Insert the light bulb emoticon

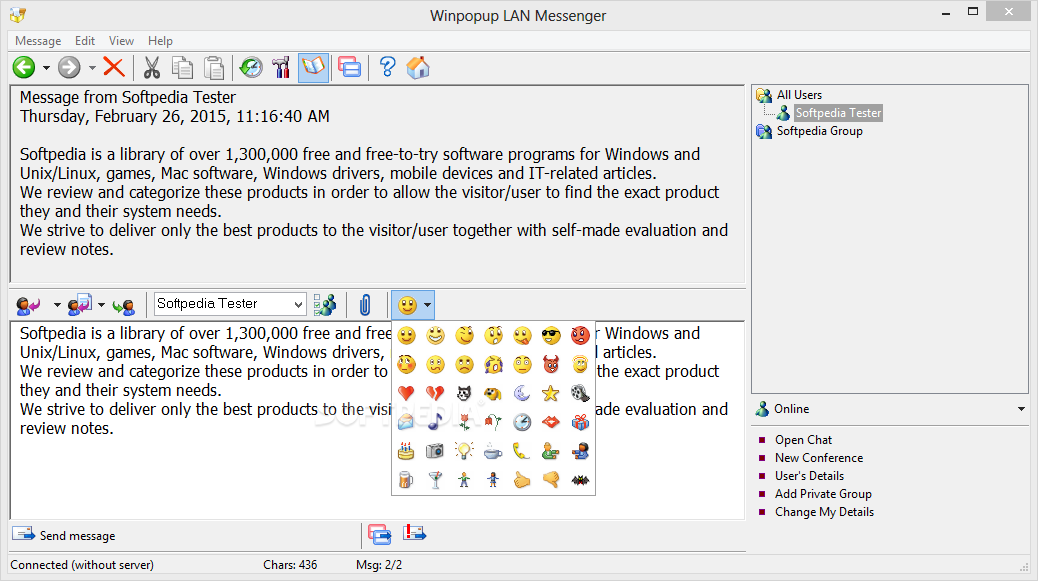tap(464, 451)
